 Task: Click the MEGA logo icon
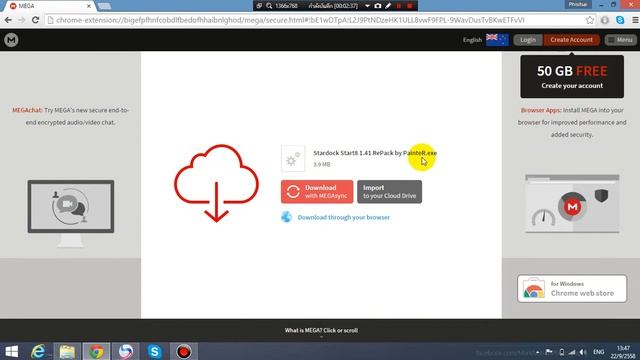(11, 40)
